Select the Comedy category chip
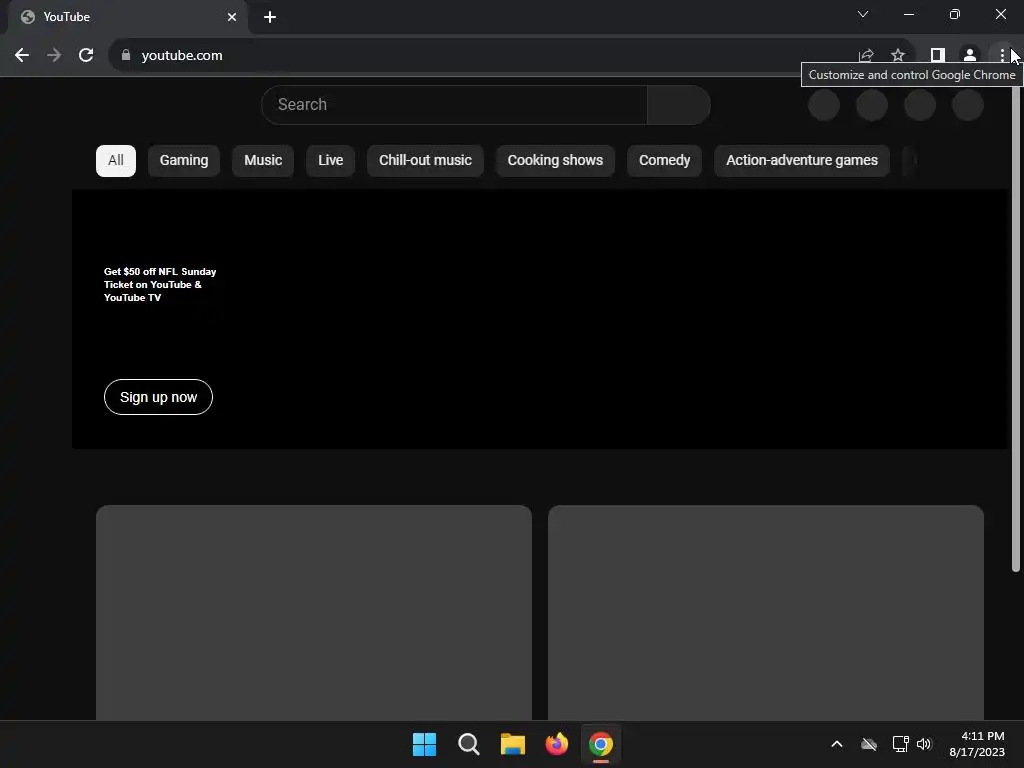The width and height of the screenshot is (1024, 768). tap(664, 161)
